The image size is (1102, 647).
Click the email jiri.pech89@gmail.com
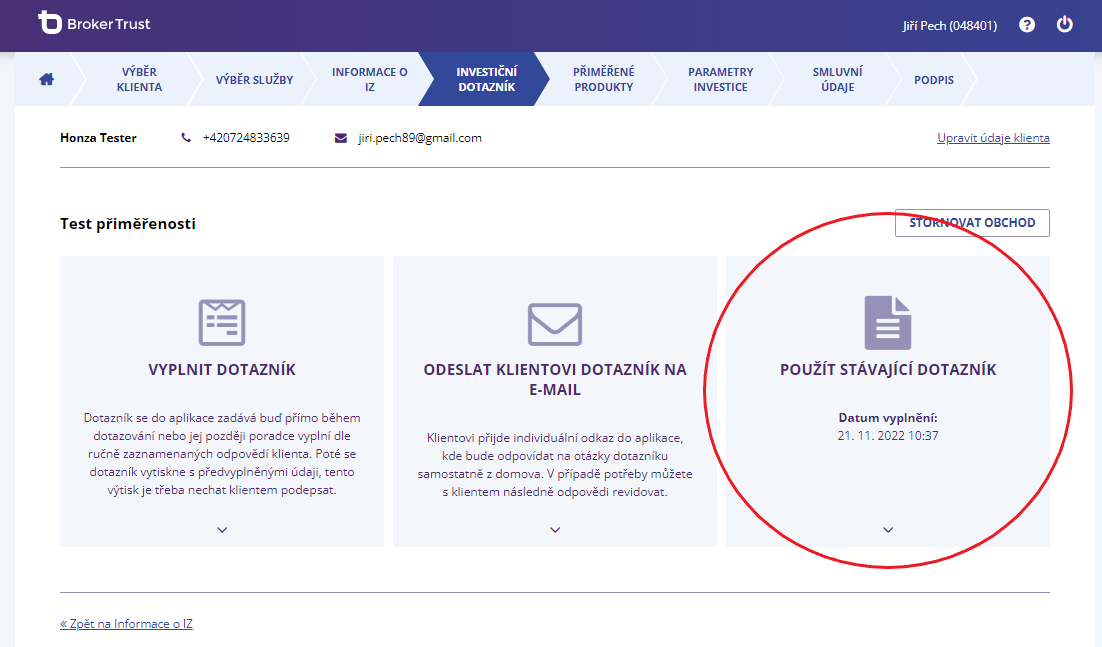click(x=420, y=138)
